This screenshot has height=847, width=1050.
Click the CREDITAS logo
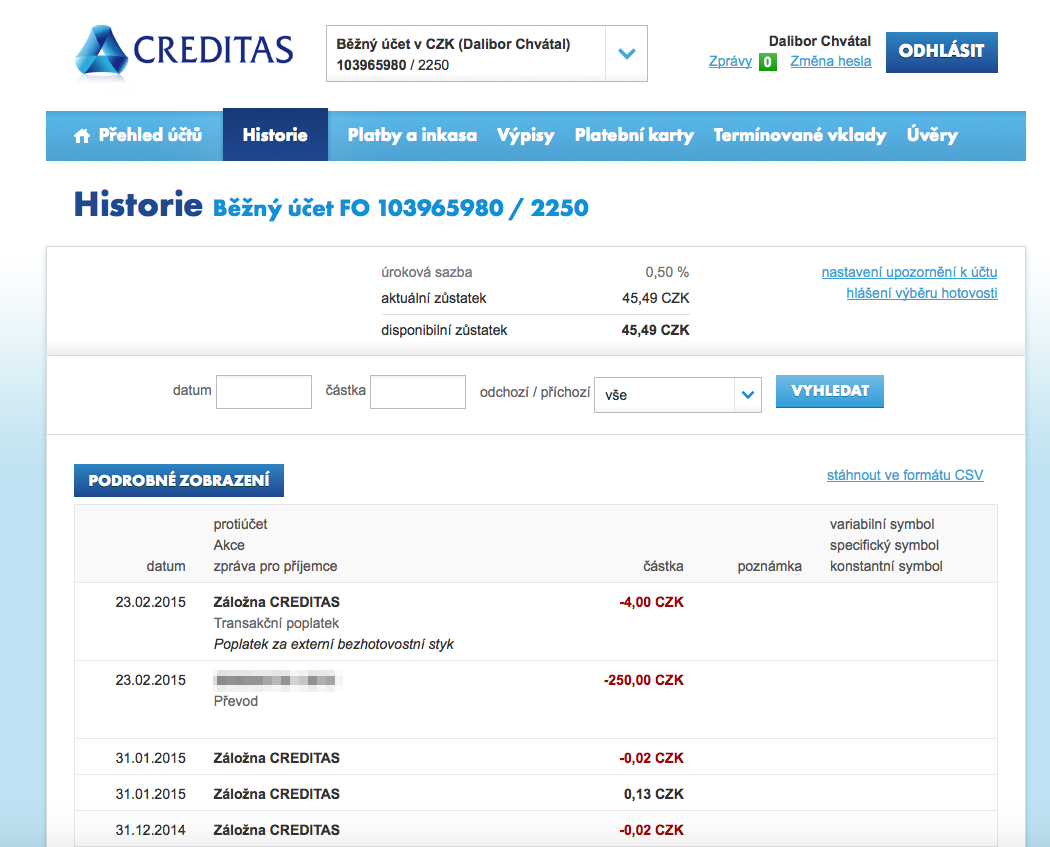click(x=184, y=52)
